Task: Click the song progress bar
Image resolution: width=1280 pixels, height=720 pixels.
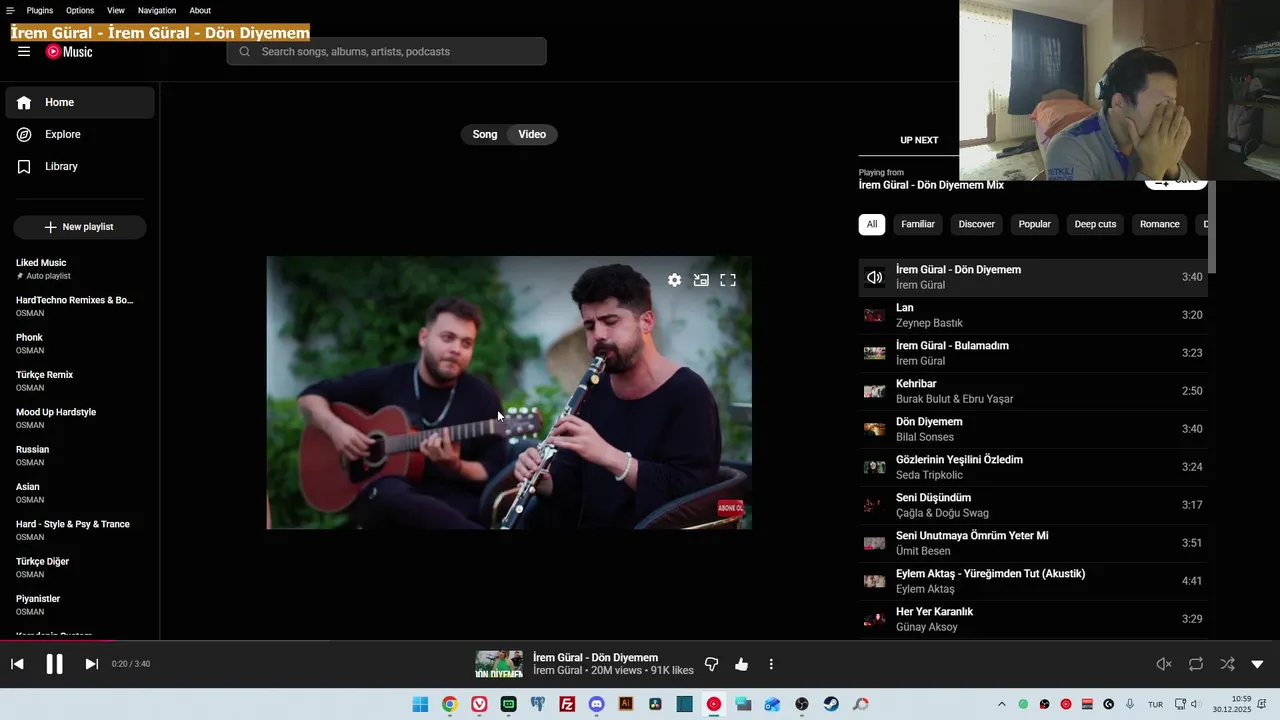Action: pyautogui.click(x=640, y=640)
